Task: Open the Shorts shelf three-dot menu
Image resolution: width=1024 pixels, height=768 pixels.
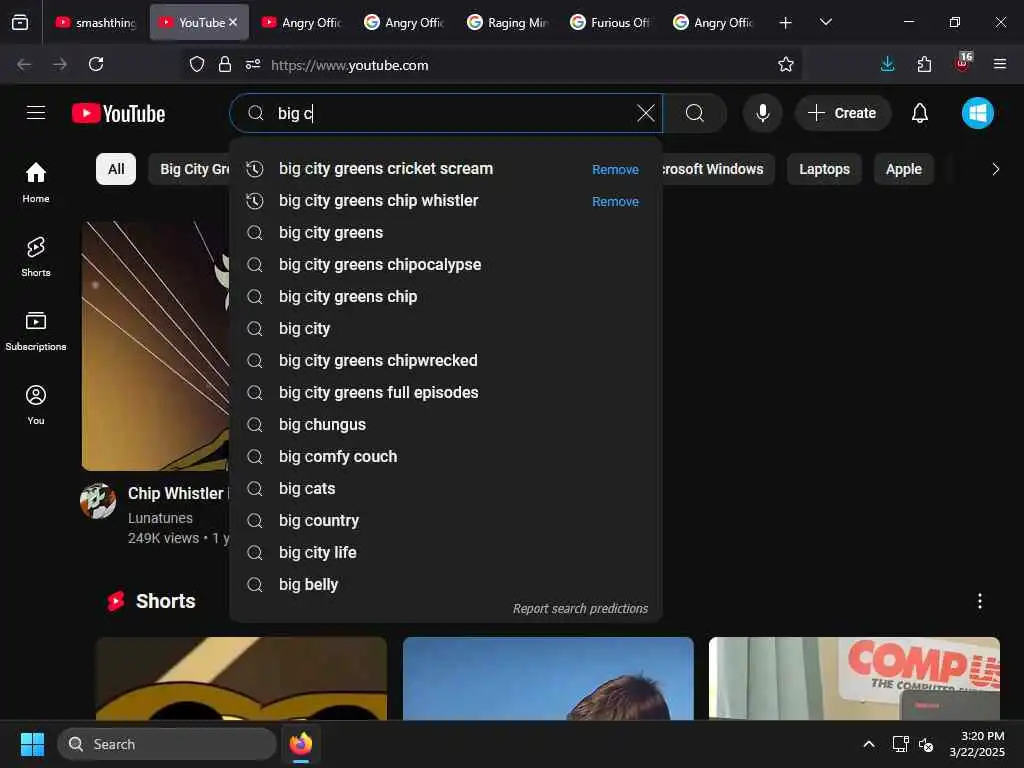Action: 980,601
